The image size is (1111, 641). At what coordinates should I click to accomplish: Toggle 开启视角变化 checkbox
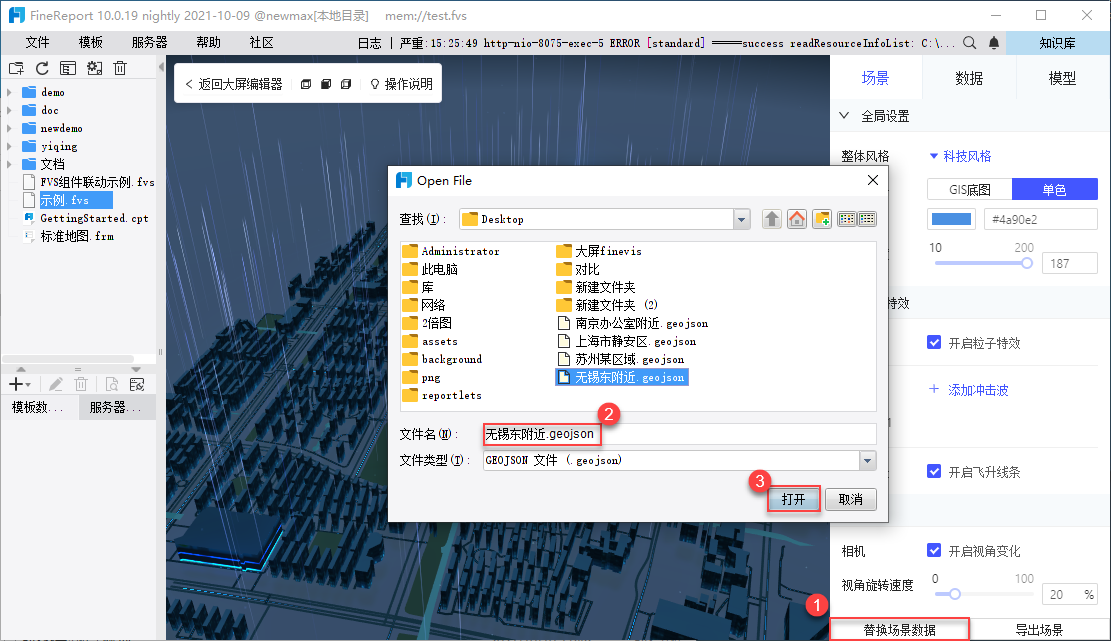[934, 550]
